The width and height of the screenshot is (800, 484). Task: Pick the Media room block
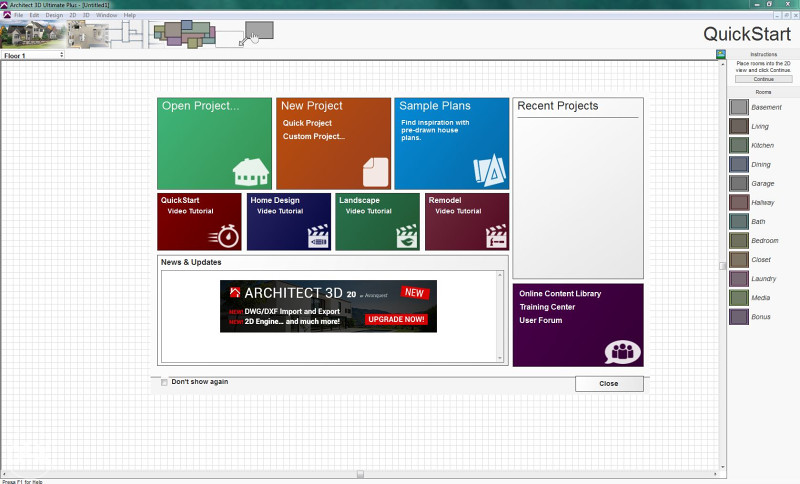pos(738,297)
